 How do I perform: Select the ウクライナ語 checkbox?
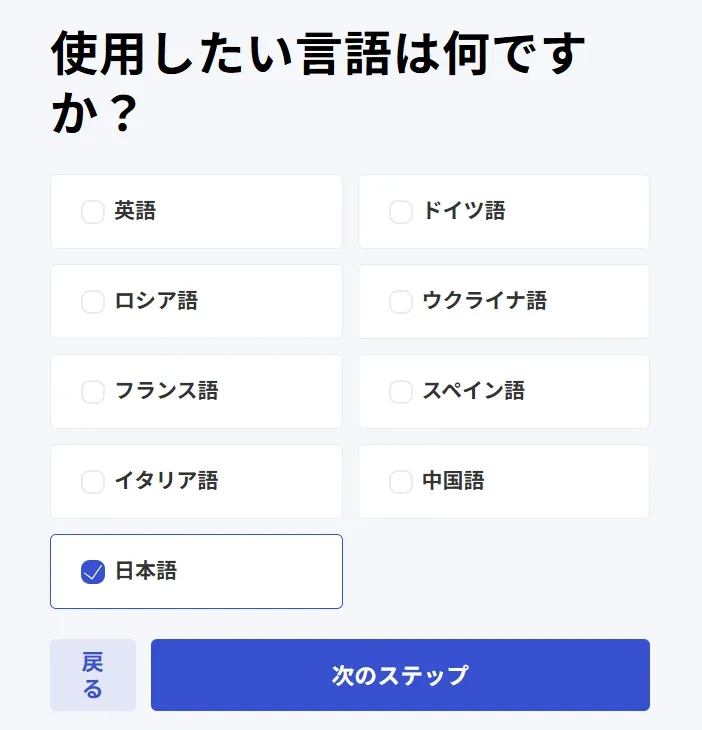pyautogui.click(x=401, y=302)
